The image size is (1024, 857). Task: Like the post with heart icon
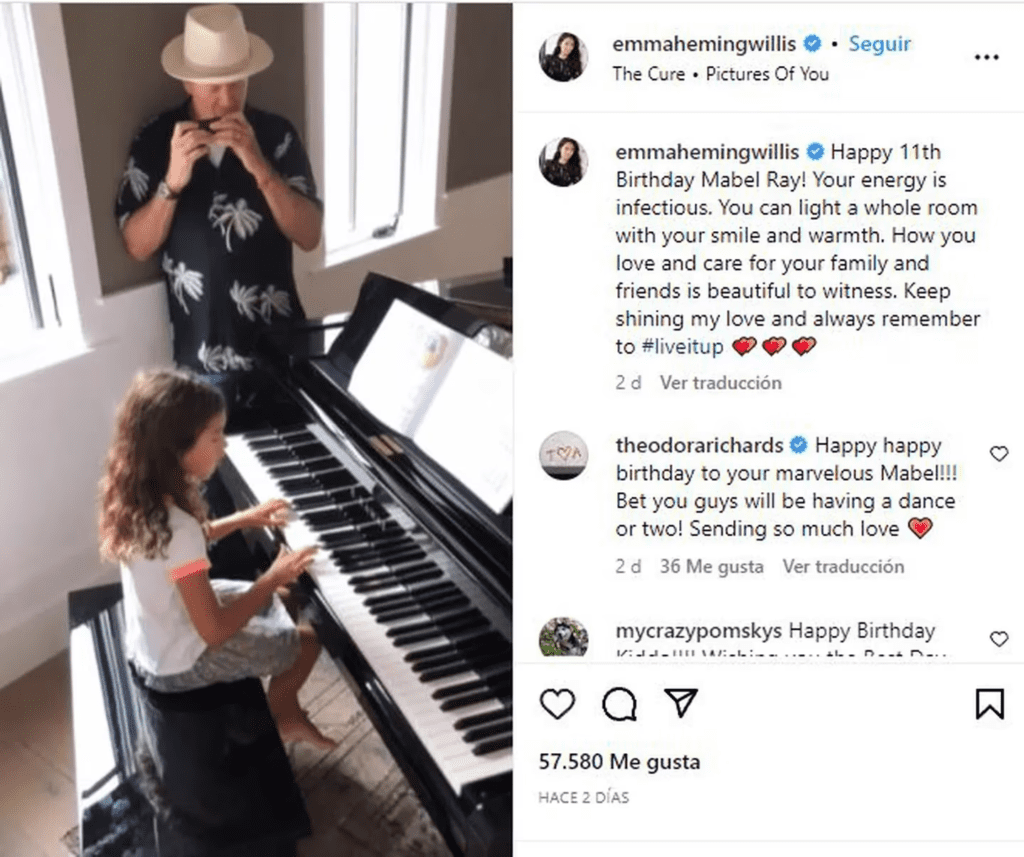click(557, 703)
